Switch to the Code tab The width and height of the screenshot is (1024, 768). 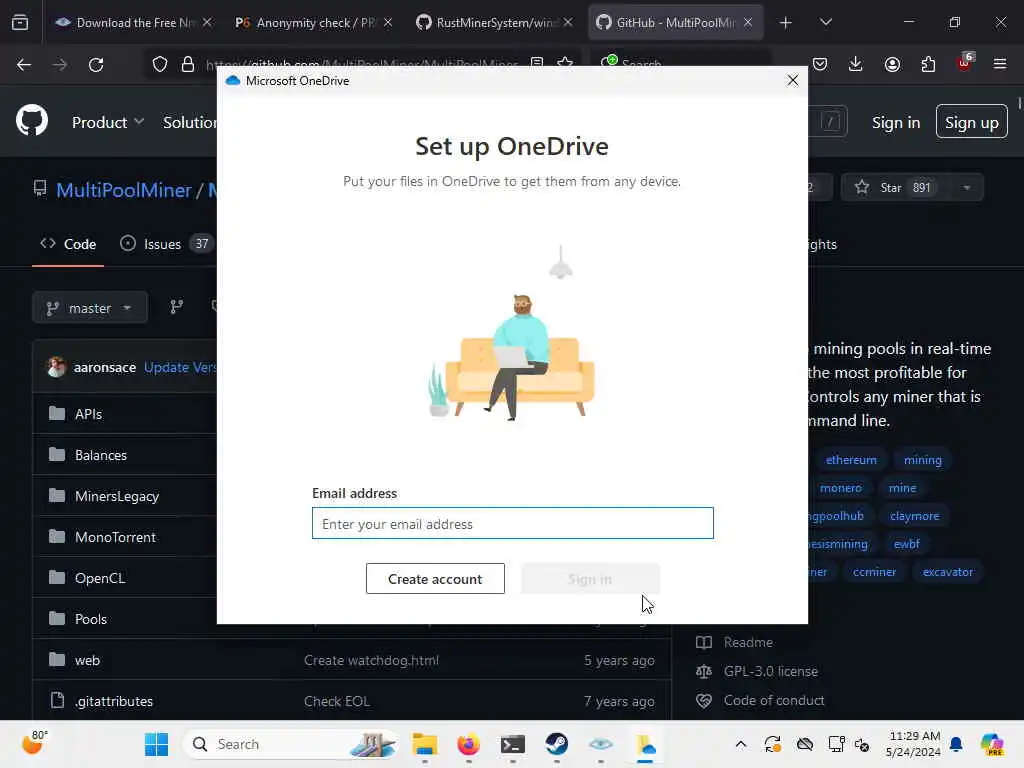tap(68, 244)
